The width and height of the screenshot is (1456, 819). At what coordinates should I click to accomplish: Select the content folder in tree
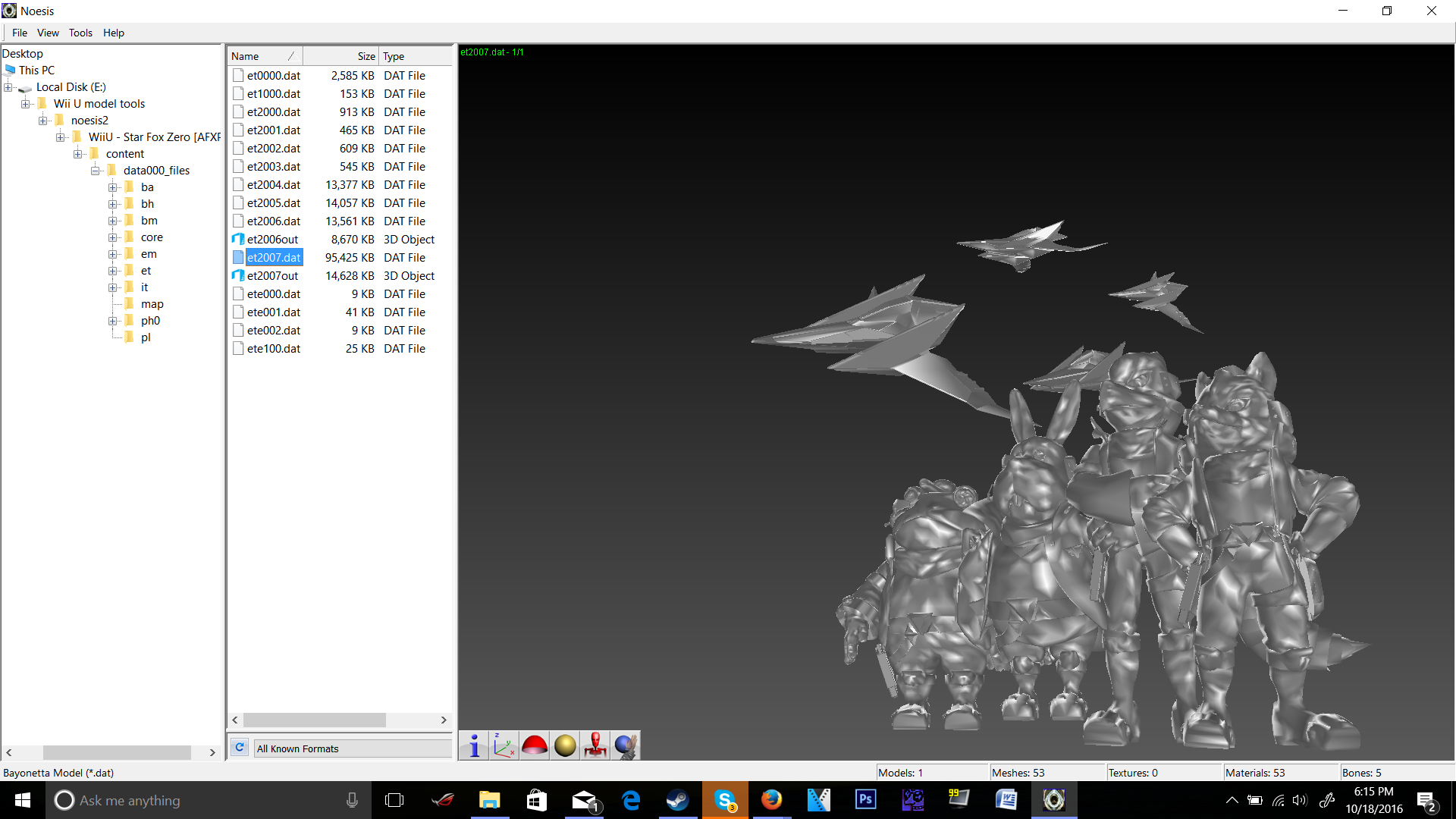[125, 154]
